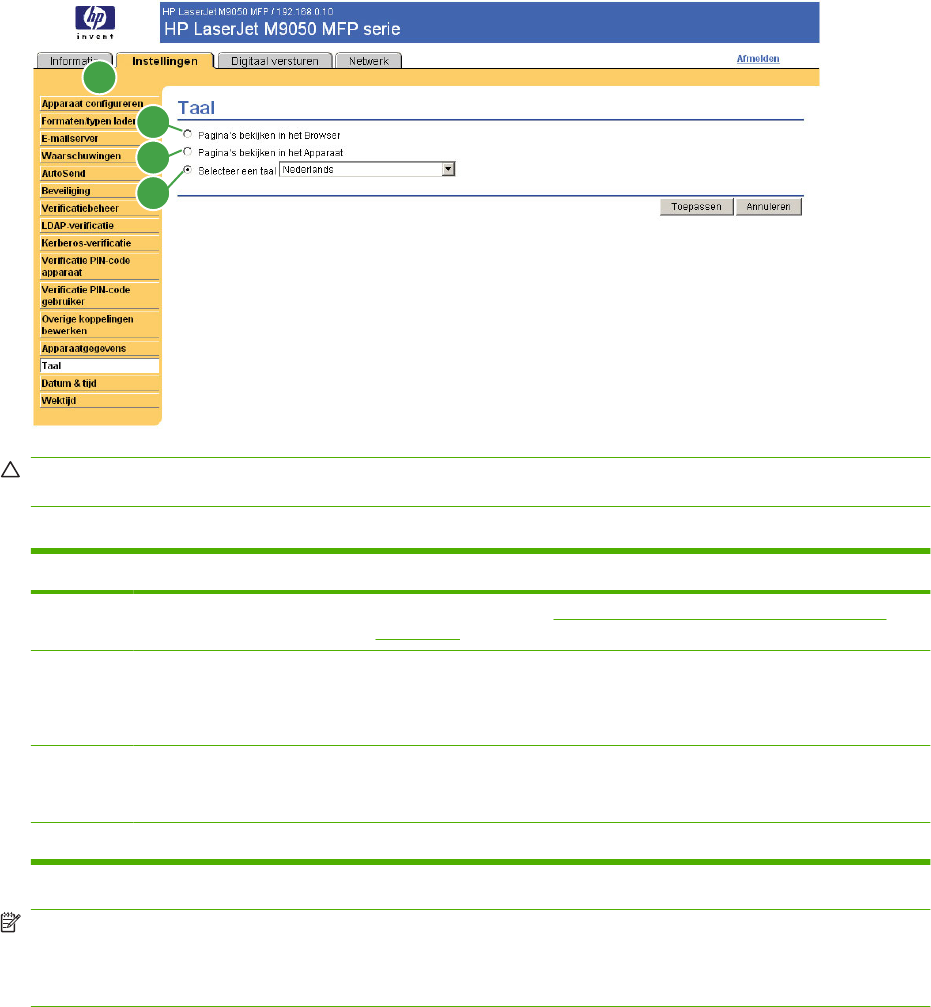This screenshot has height=1007, width=931.
Task: Open Formaten/typen laden menu item
Action: point(99,121)
